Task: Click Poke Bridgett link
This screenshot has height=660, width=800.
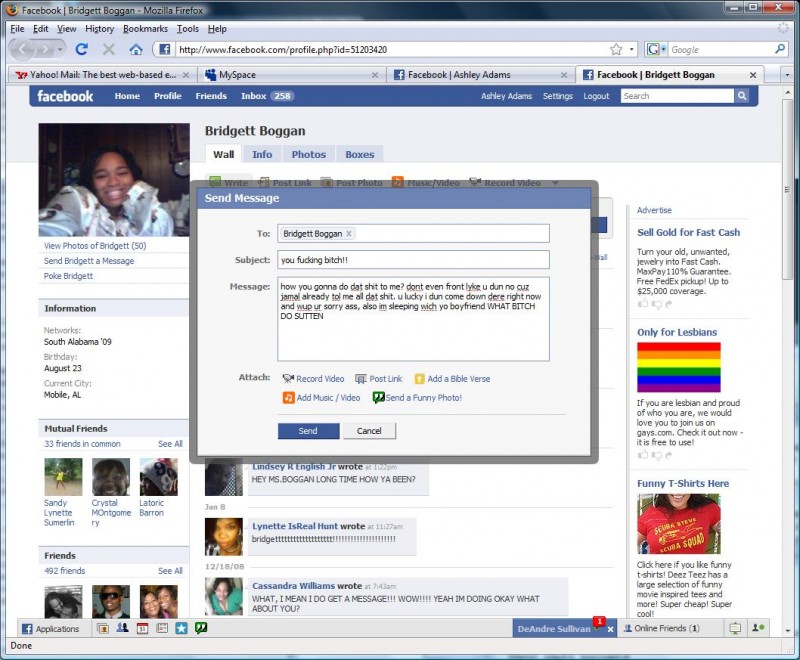Action: coord(68,276)
